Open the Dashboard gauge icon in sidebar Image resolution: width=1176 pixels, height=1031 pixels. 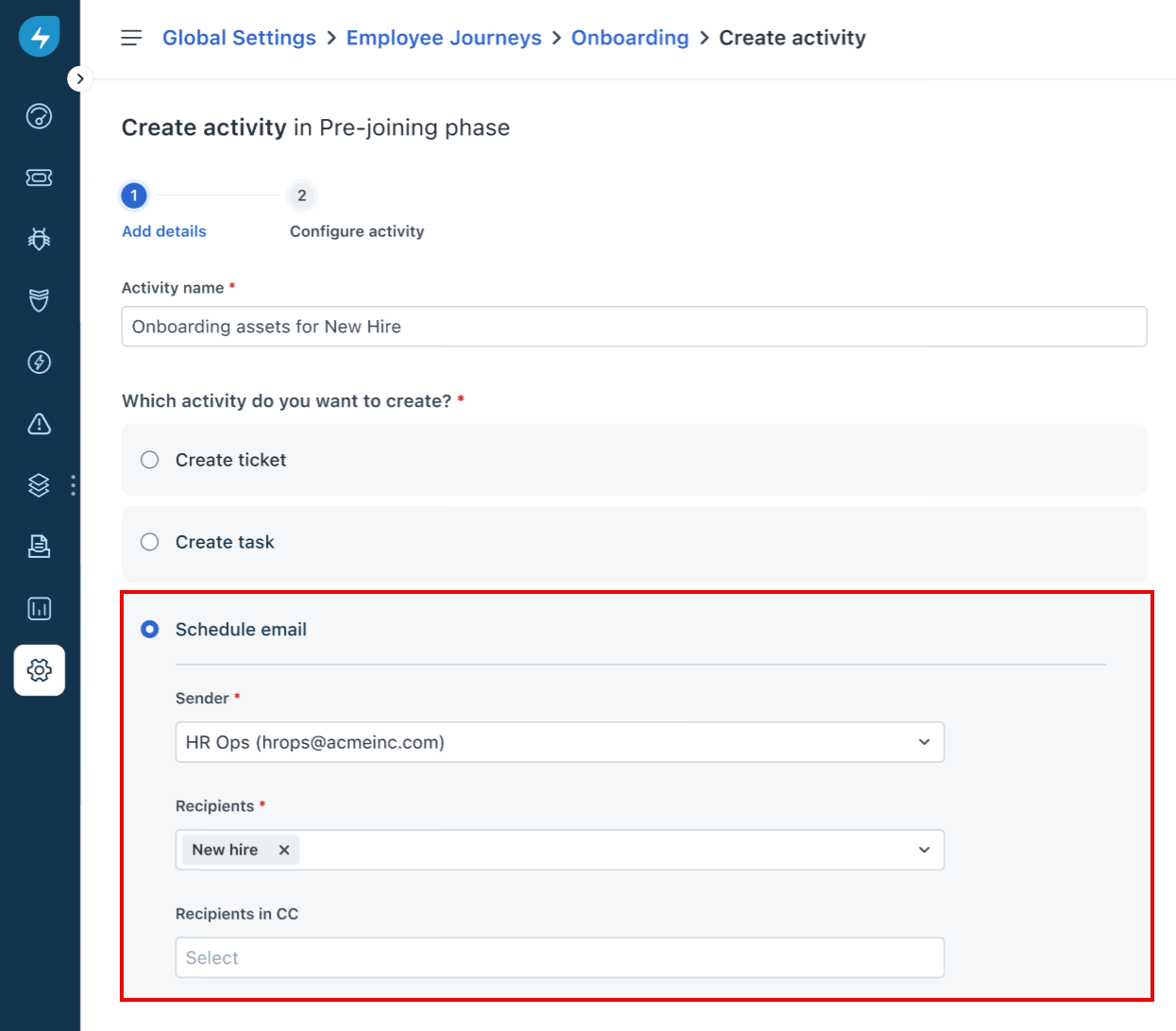pos(39,116)
